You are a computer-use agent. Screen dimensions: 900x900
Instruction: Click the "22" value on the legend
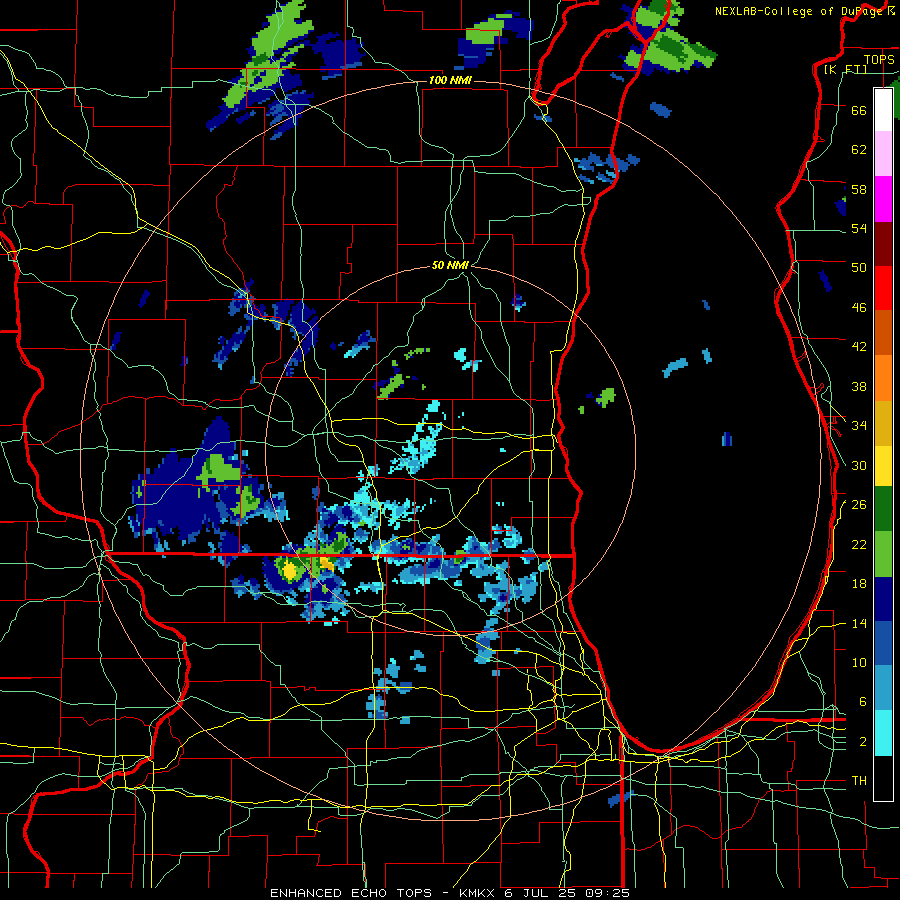(859, 544)
